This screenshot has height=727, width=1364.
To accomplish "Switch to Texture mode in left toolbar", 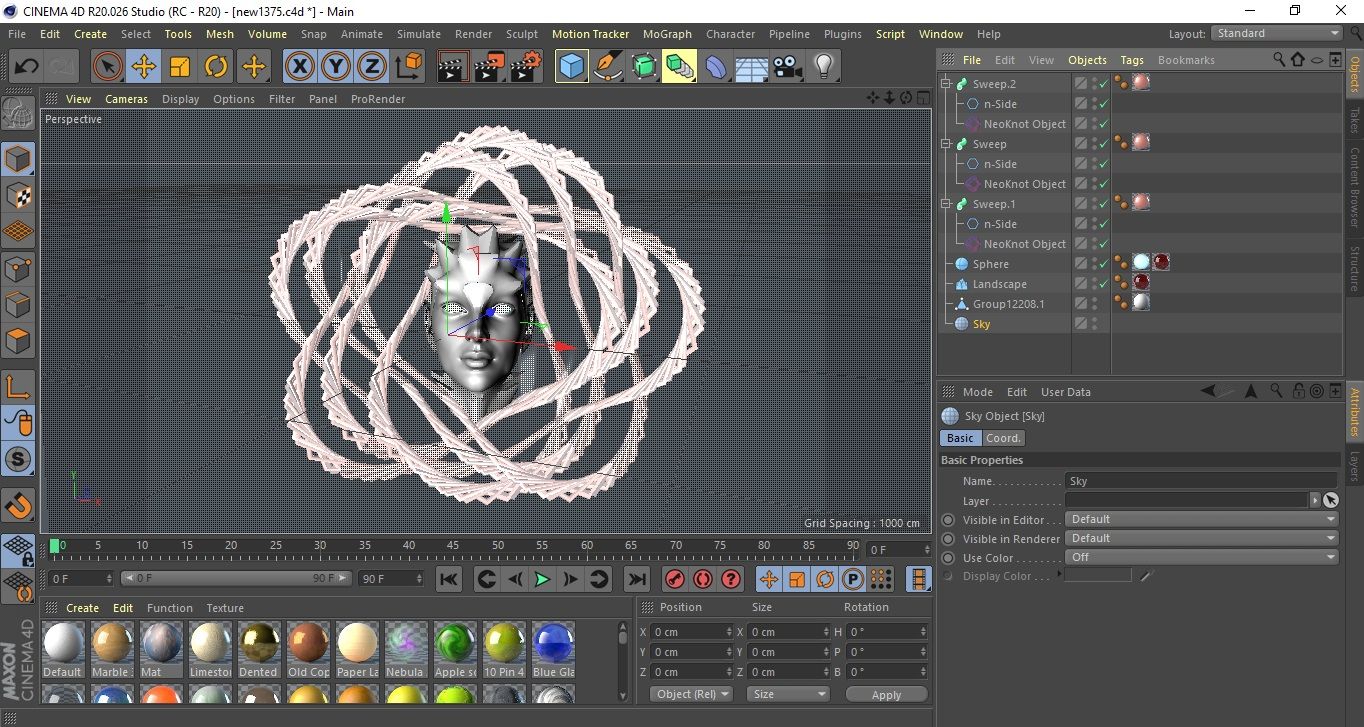I will (18, 196).
